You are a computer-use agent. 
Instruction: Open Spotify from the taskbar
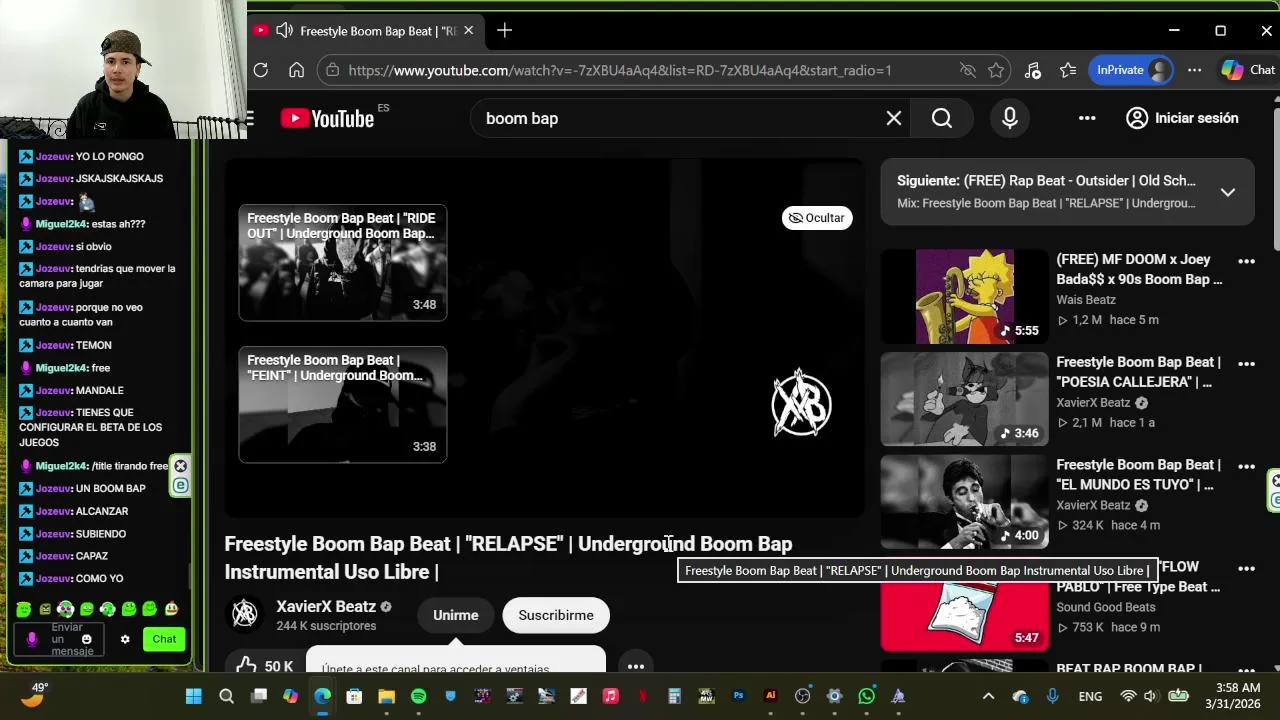point(418,696)
